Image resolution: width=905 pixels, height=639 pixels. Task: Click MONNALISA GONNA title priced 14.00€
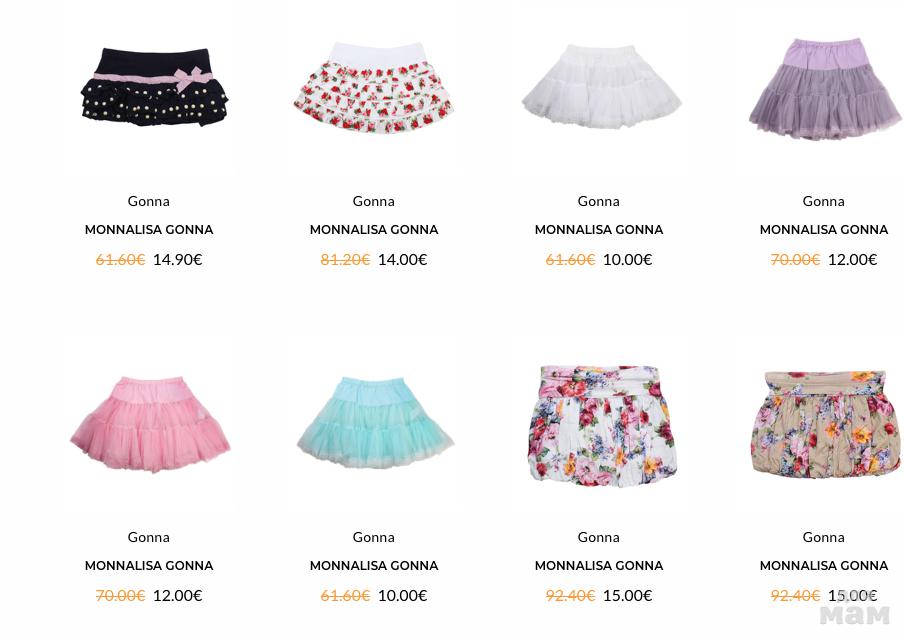(x=374, y=230)
